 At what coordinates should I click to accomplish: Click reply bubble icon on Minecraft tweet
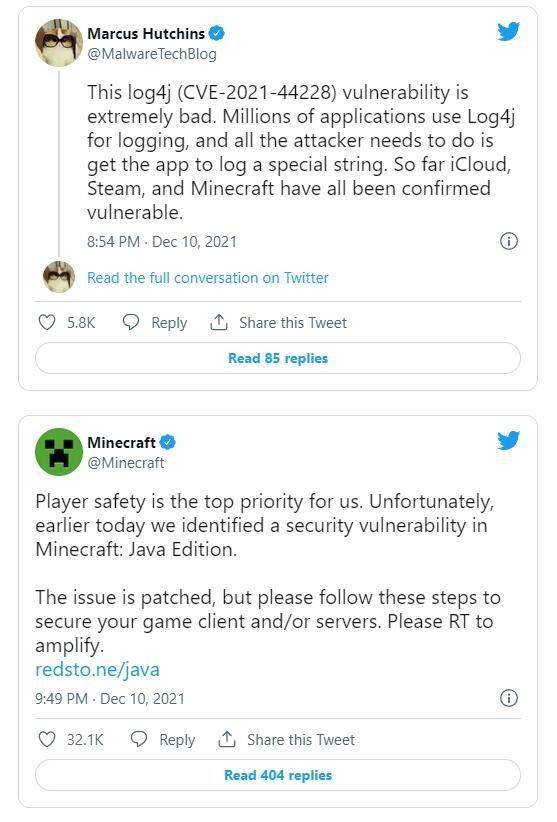point(138,739)
